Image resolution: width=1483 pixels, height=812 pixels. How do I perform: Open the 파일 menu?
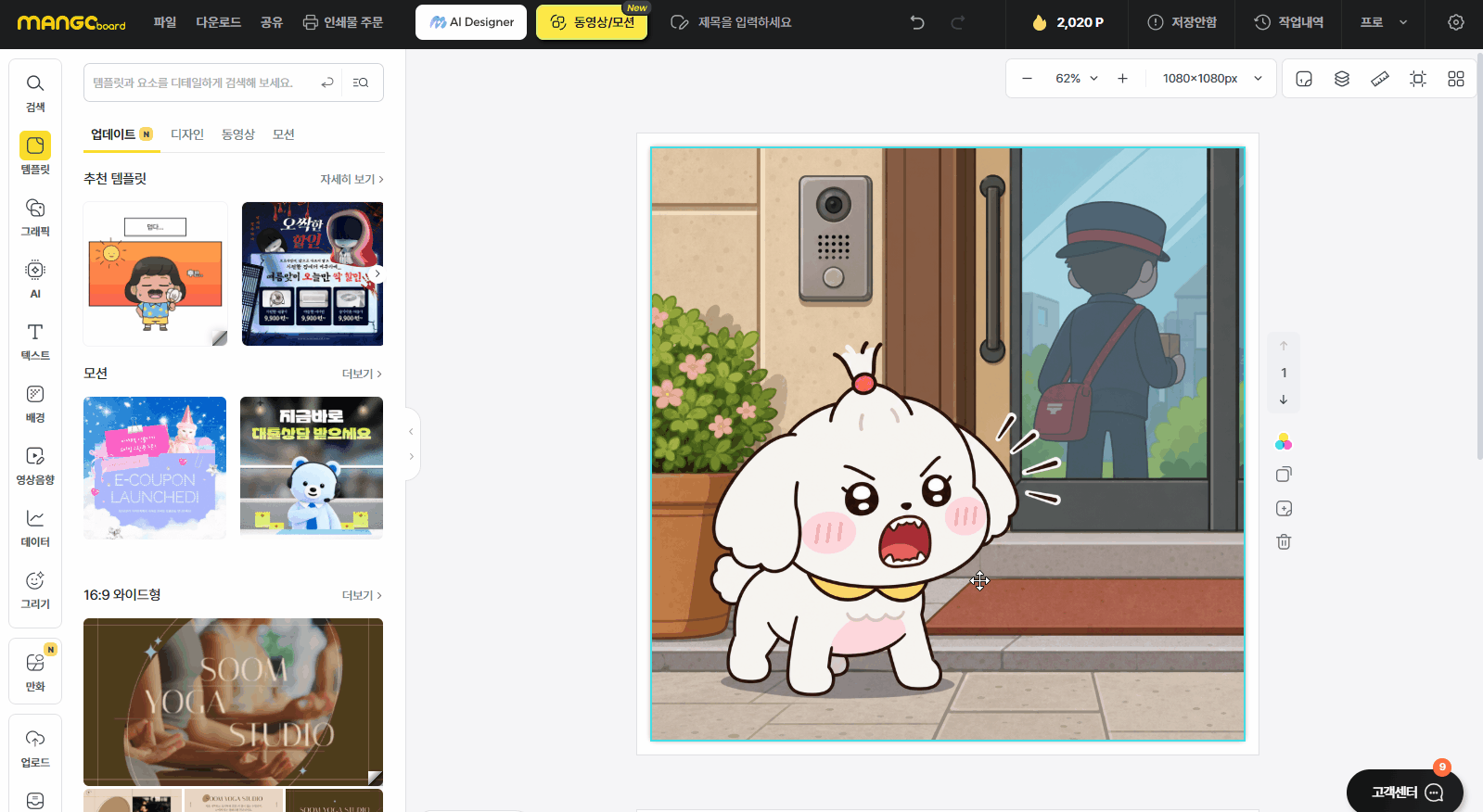click(165, 22)
